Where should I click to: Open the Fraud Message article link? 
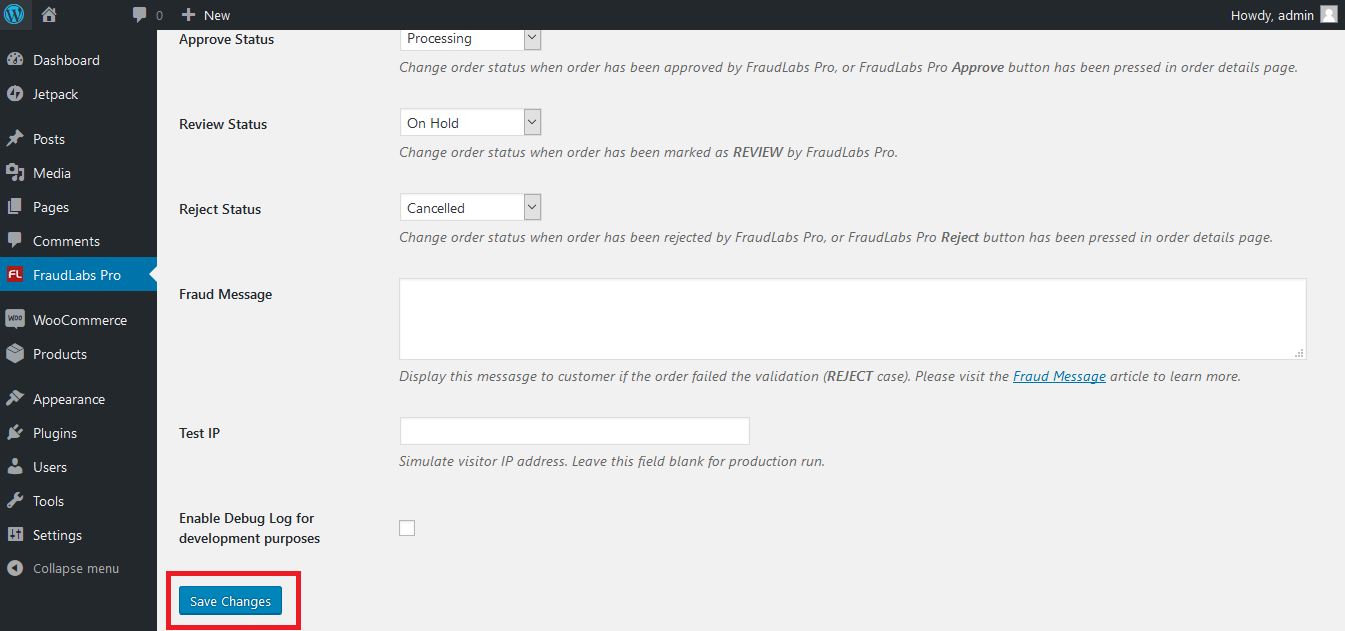coord(1059,377)
